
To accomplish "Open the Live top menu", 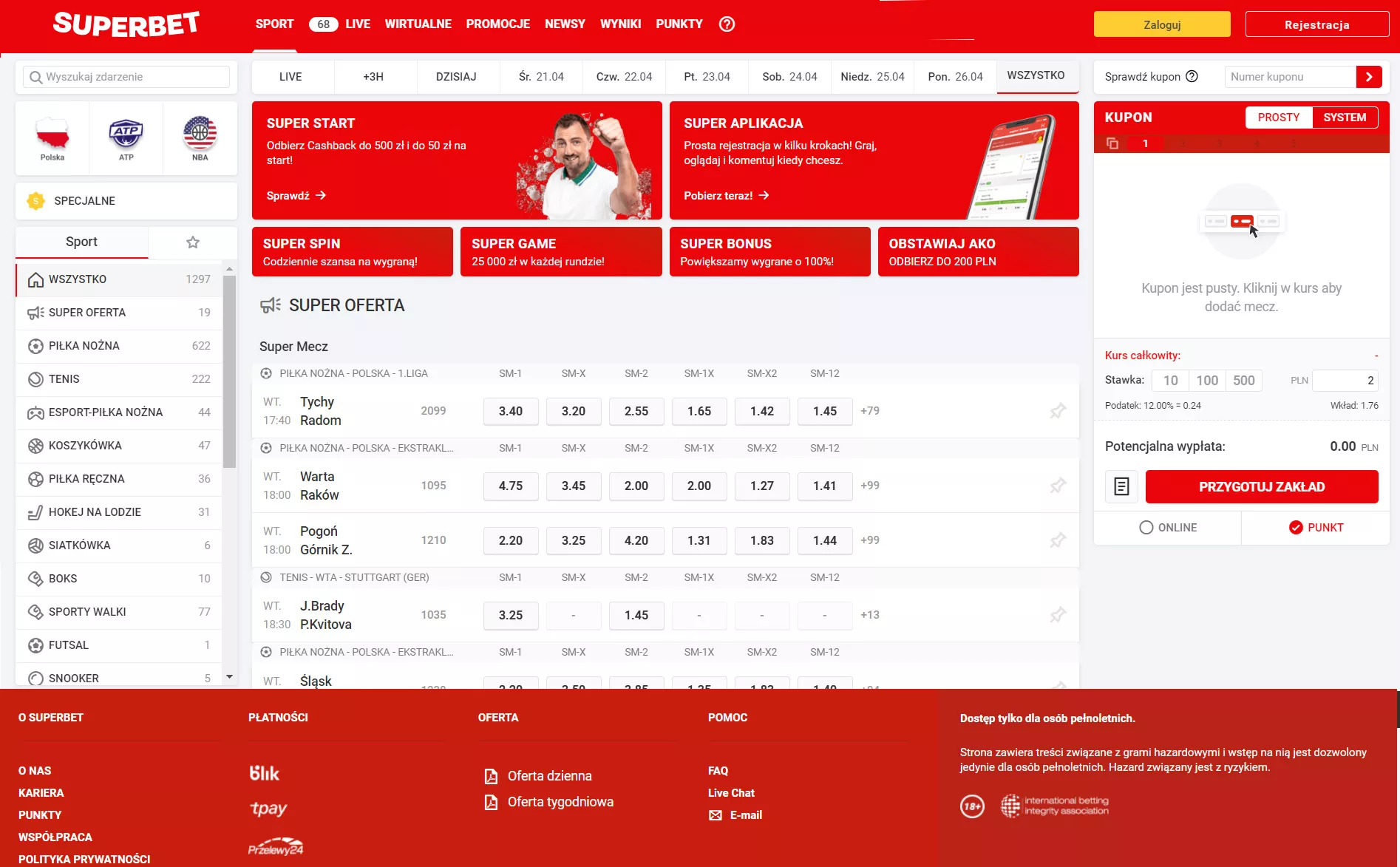I will click(x=358, y=24).
